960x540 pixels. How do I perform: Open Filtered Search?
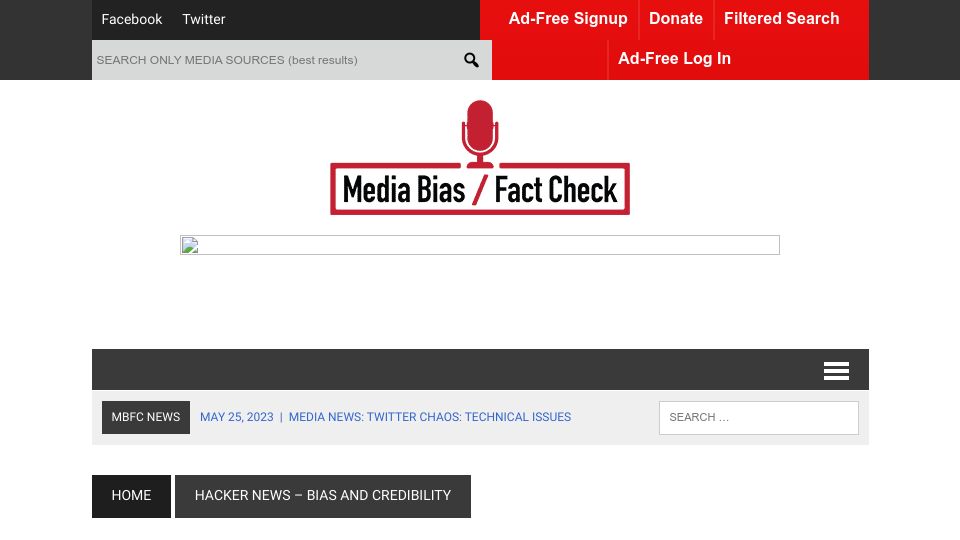click(x=781, y=19)
